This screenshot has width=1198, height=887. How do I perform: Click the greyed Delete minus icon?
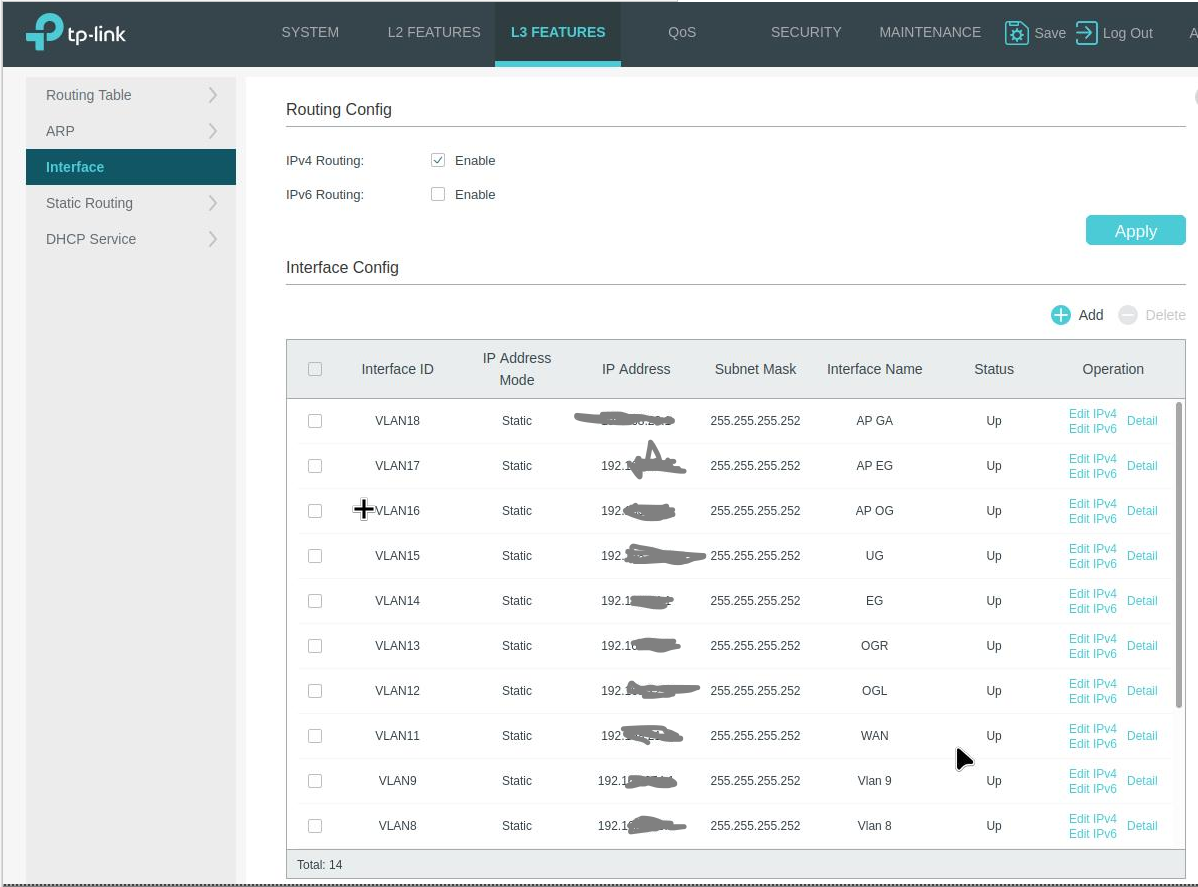(1128, 315)
